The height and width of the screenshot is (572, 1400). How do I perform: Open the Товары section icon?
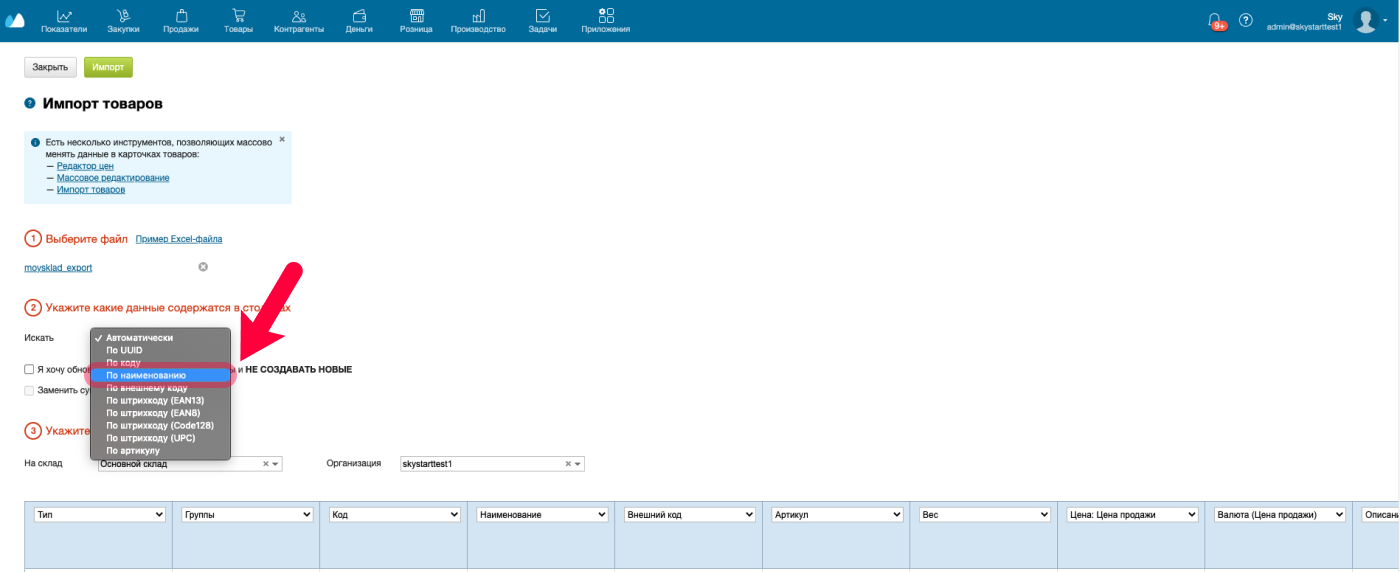tap(238, 16)
